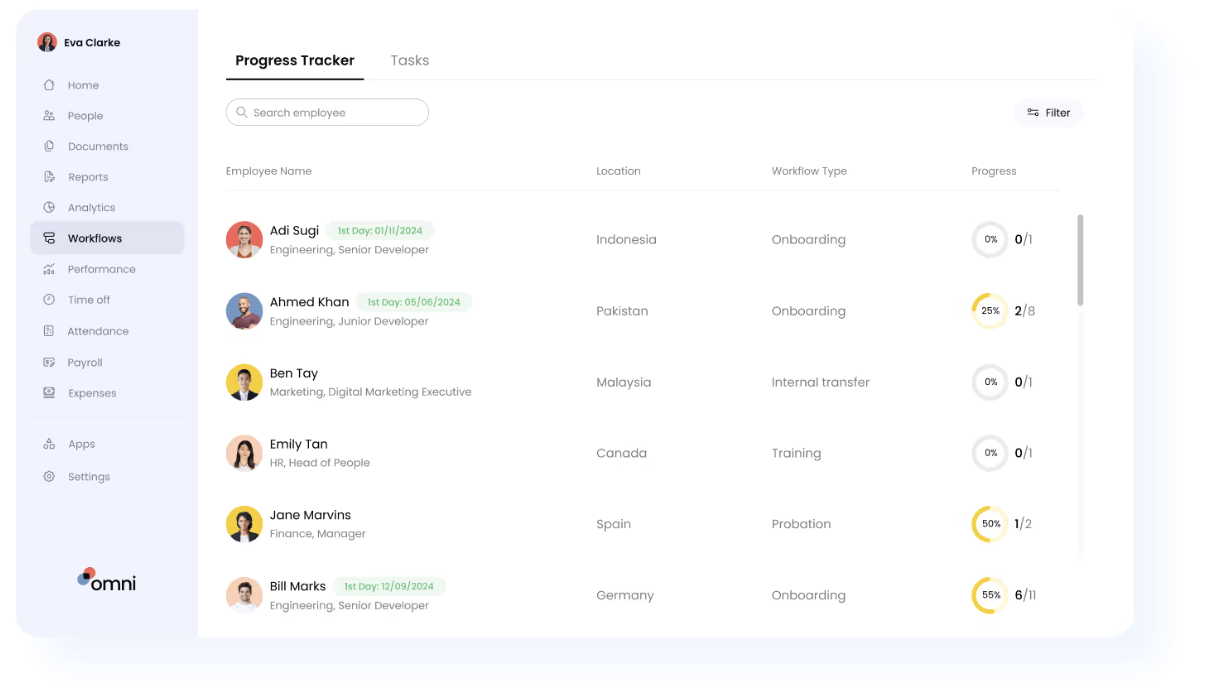Screen dimensions: 1218x696
Task: Open Jane Marvins employee record
Action: (310, 515)
